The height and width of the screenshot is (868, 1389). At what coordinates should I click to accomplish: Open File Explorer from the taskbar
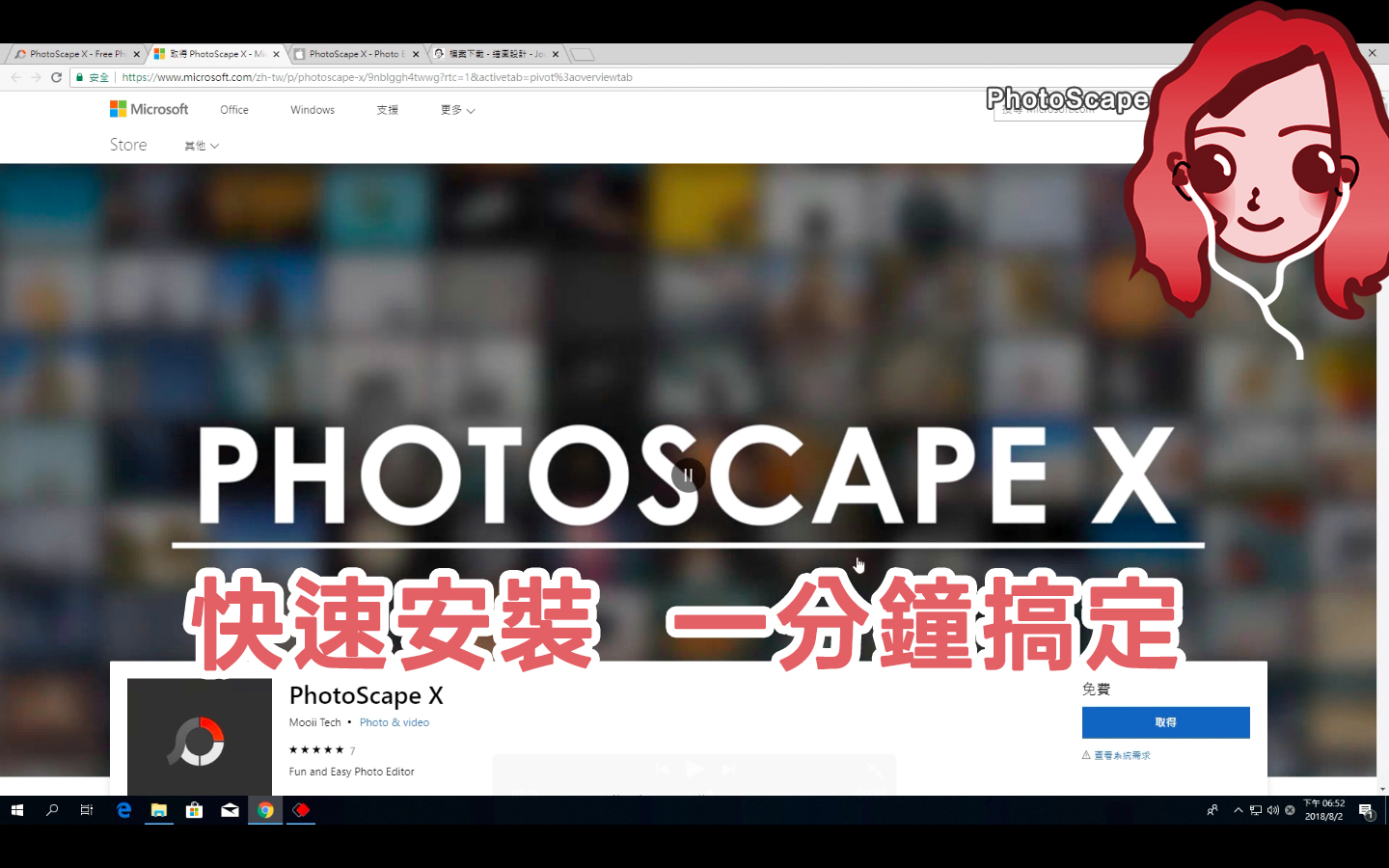pos(159,810)
